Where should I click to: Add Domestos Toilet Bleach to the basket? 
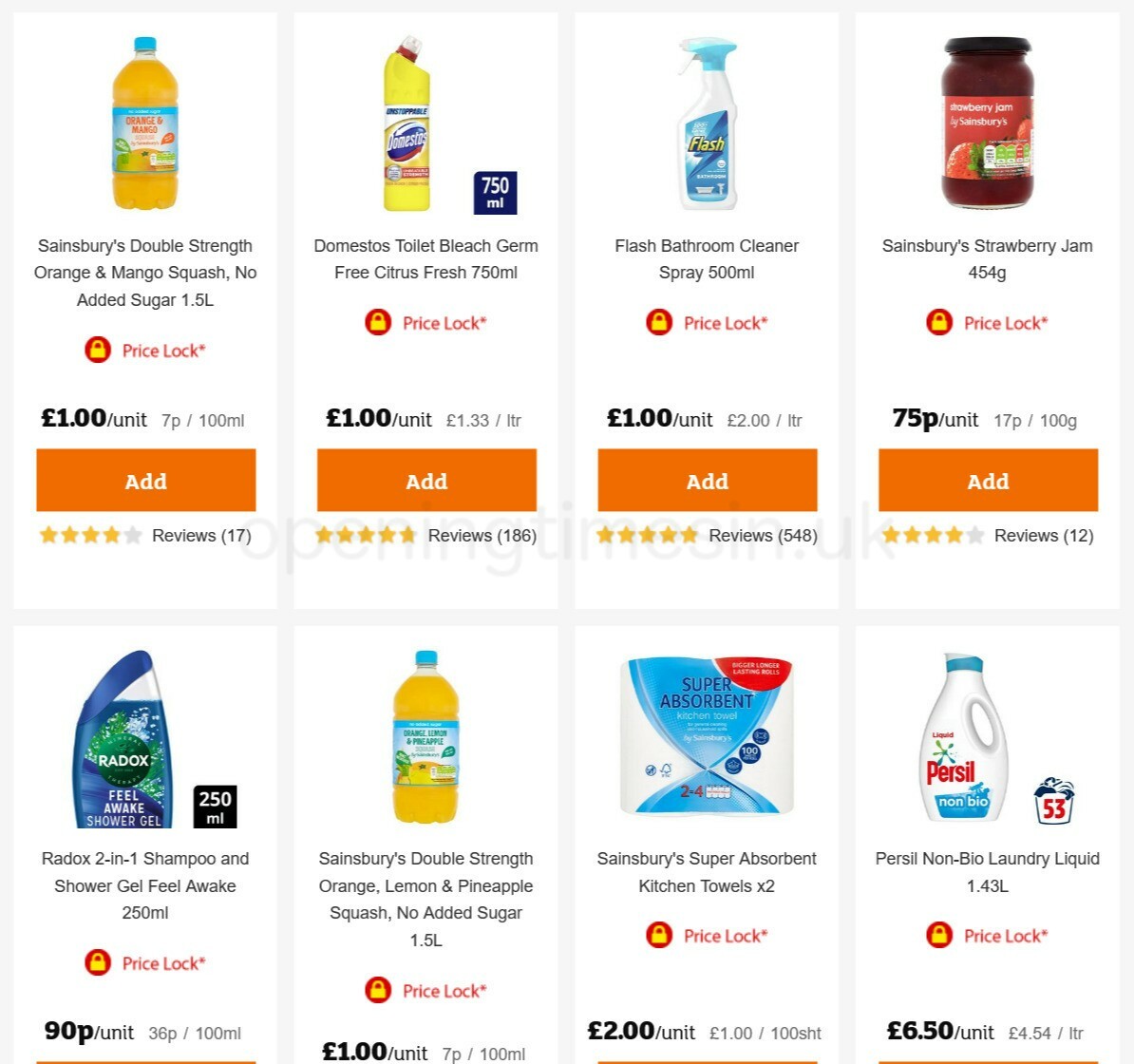pos(425,481)
